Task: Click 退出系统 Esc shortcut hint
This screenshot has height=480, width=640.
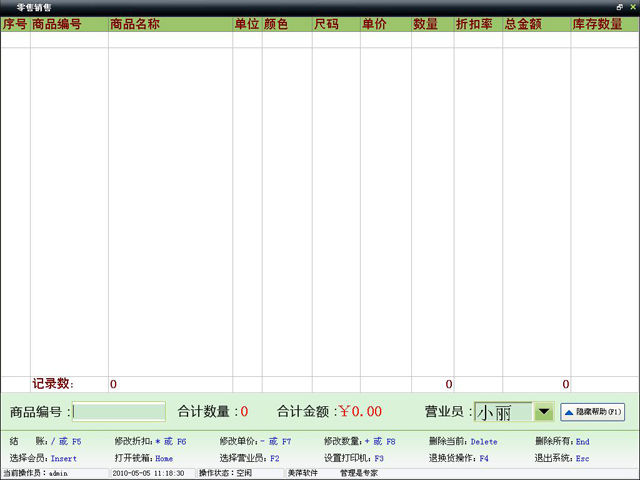Action: click(x=562, y=458)
